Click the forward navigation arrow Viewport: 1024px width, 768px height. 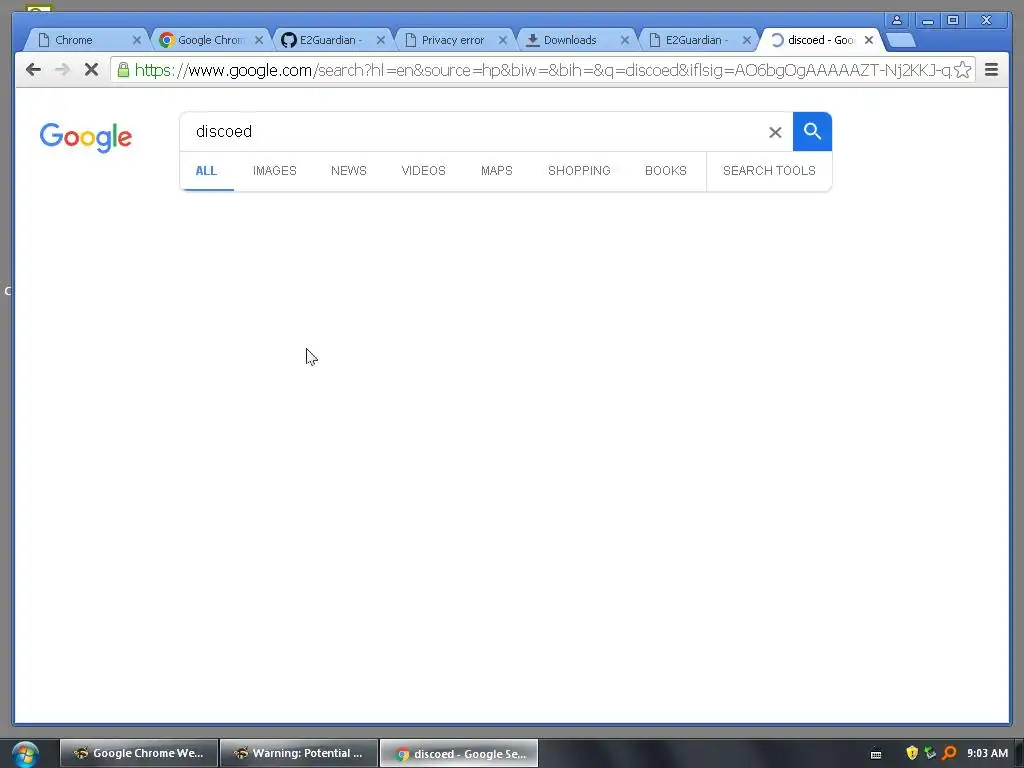click(x=62, y=69)
